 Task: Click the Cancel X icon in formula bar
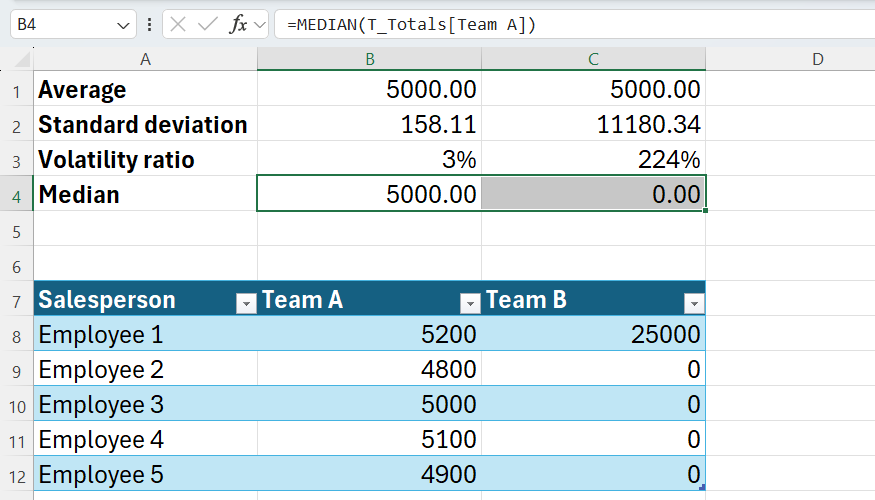(x=178, y=25)
